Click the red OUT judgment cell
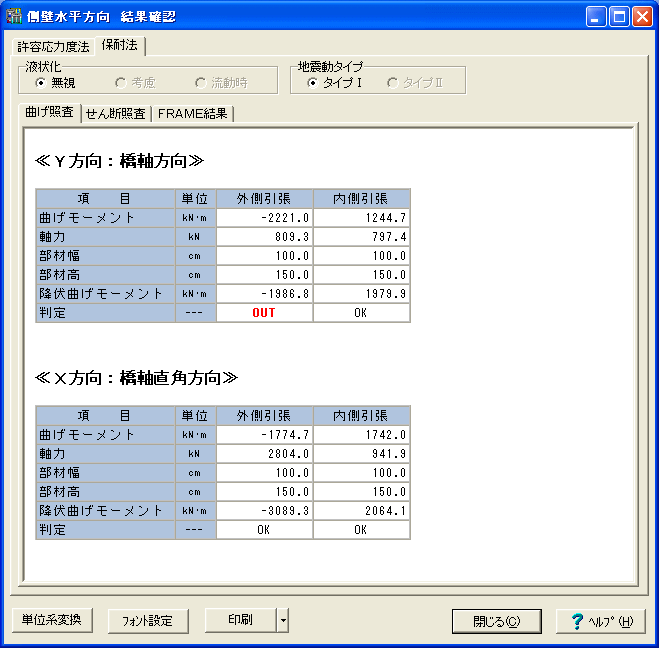Screen dimensions: 659x648 click(x=264, y=313)
